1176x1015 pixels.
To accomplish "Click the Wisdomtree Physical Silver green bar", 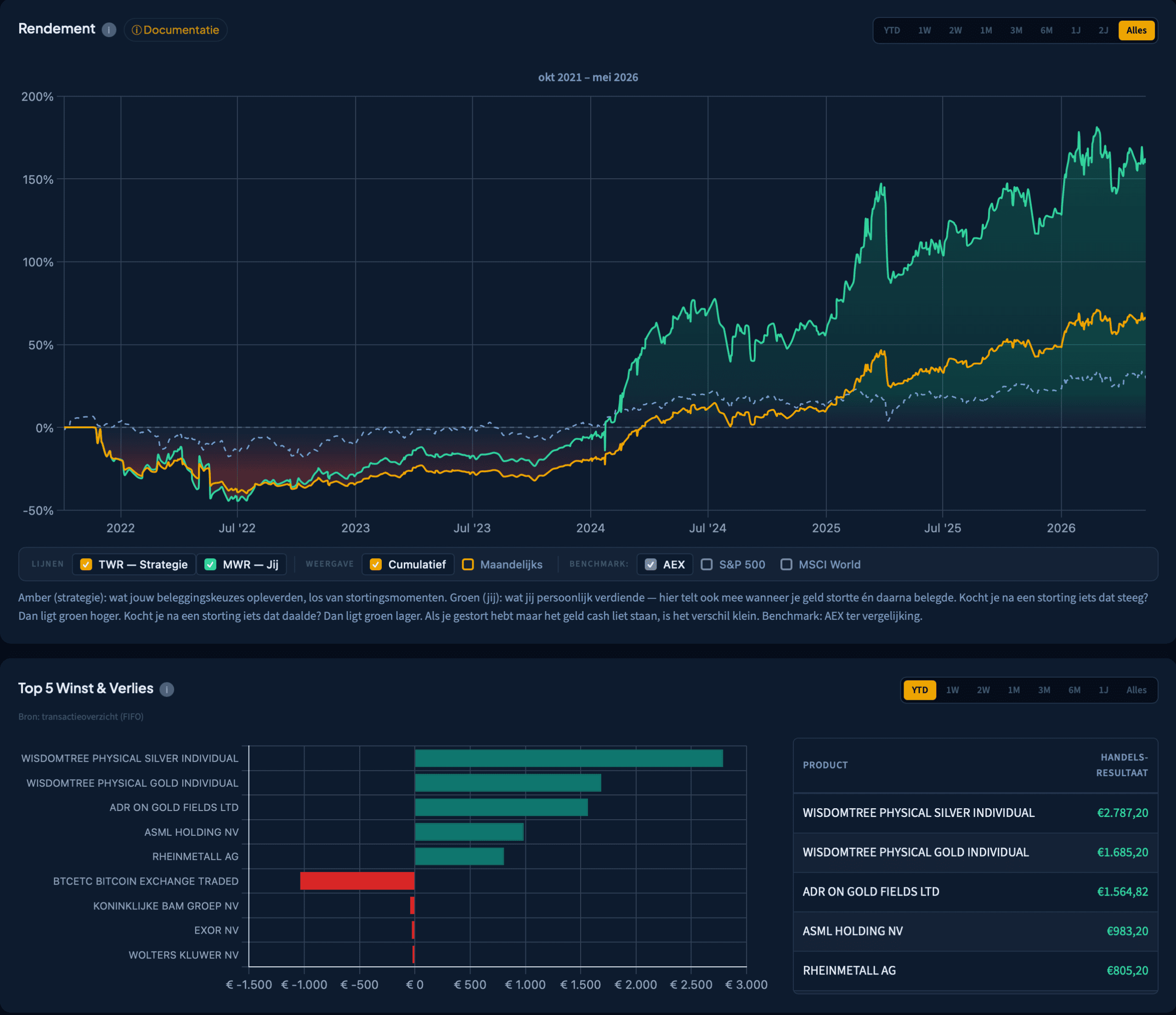I will [569, 759].
